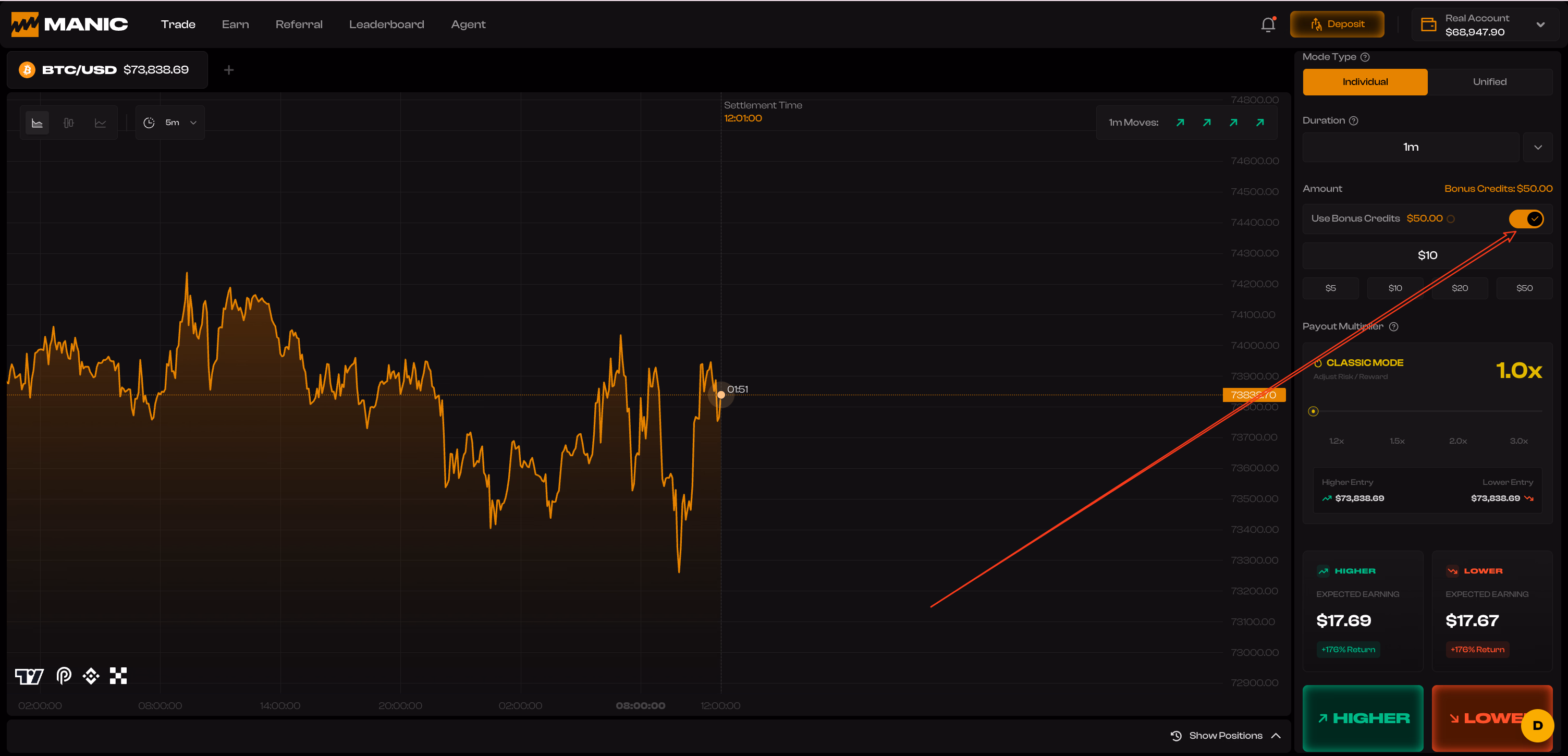Open Duration help icon
Screen dimensions: 1568x756
pyautogui.click(x=1354, y=121)
